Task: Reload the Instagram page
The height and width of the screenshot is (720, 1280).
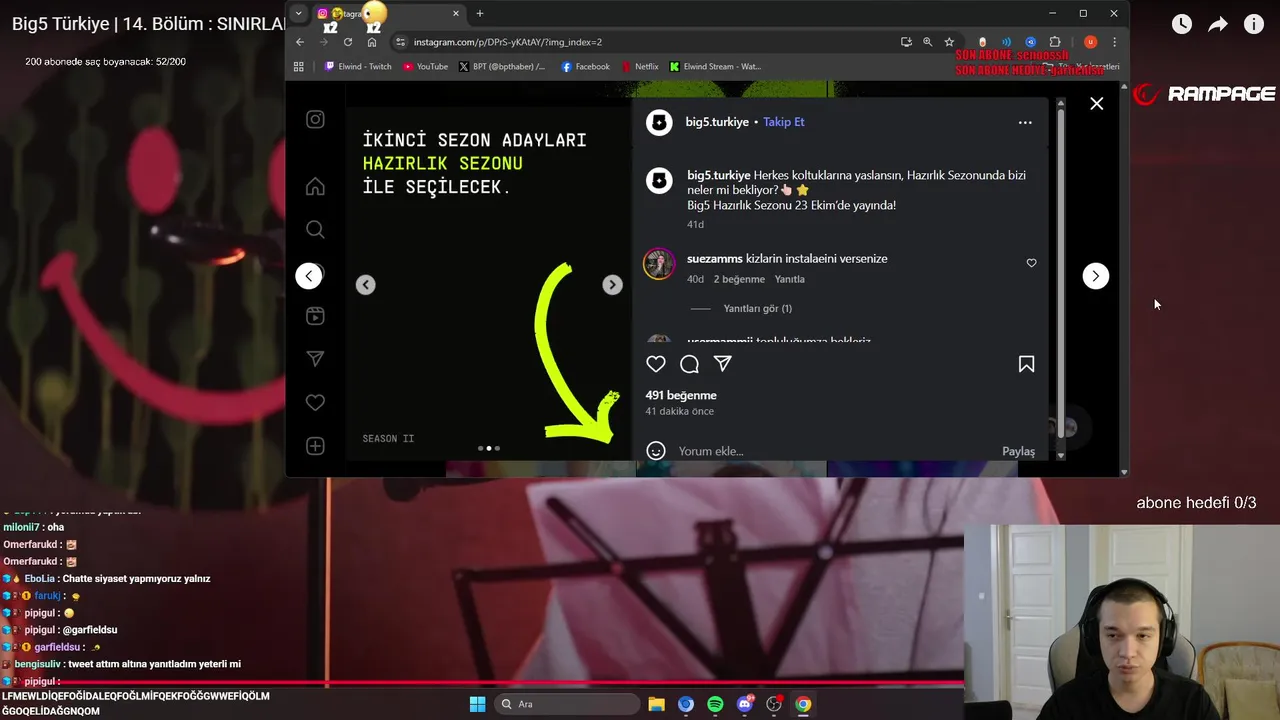Action: click(348, 42)
